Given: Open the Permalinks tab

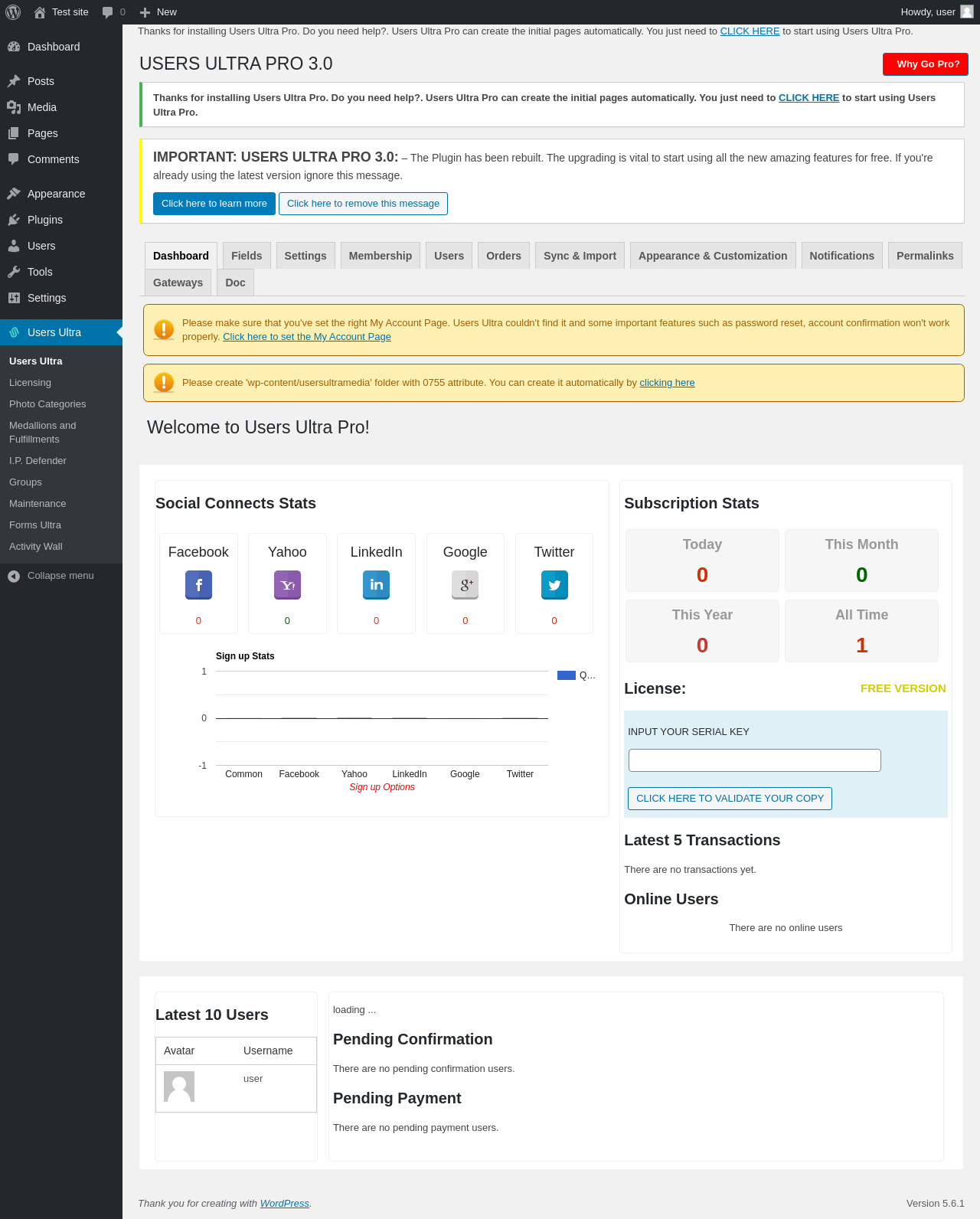Looking at the screenshot, I should pos(925,256).
